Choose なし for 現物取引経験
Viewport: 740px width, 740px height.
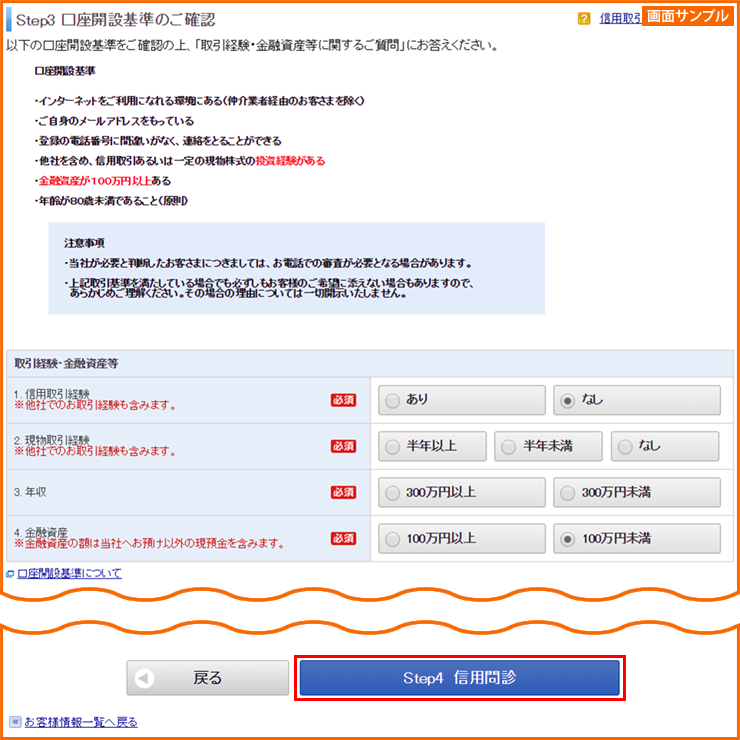665,446
